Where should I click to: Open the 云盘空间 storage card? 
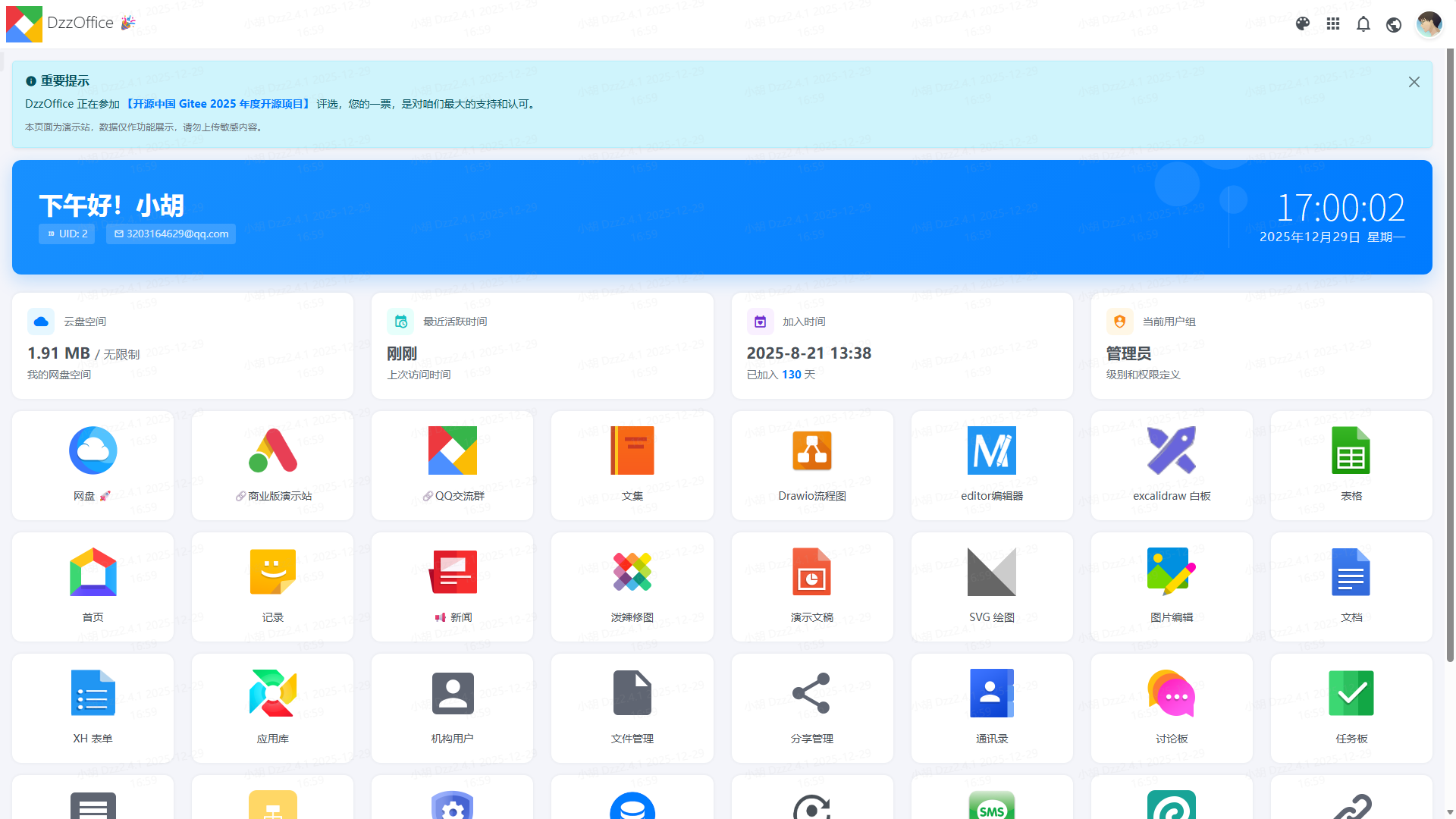[183, 346]
